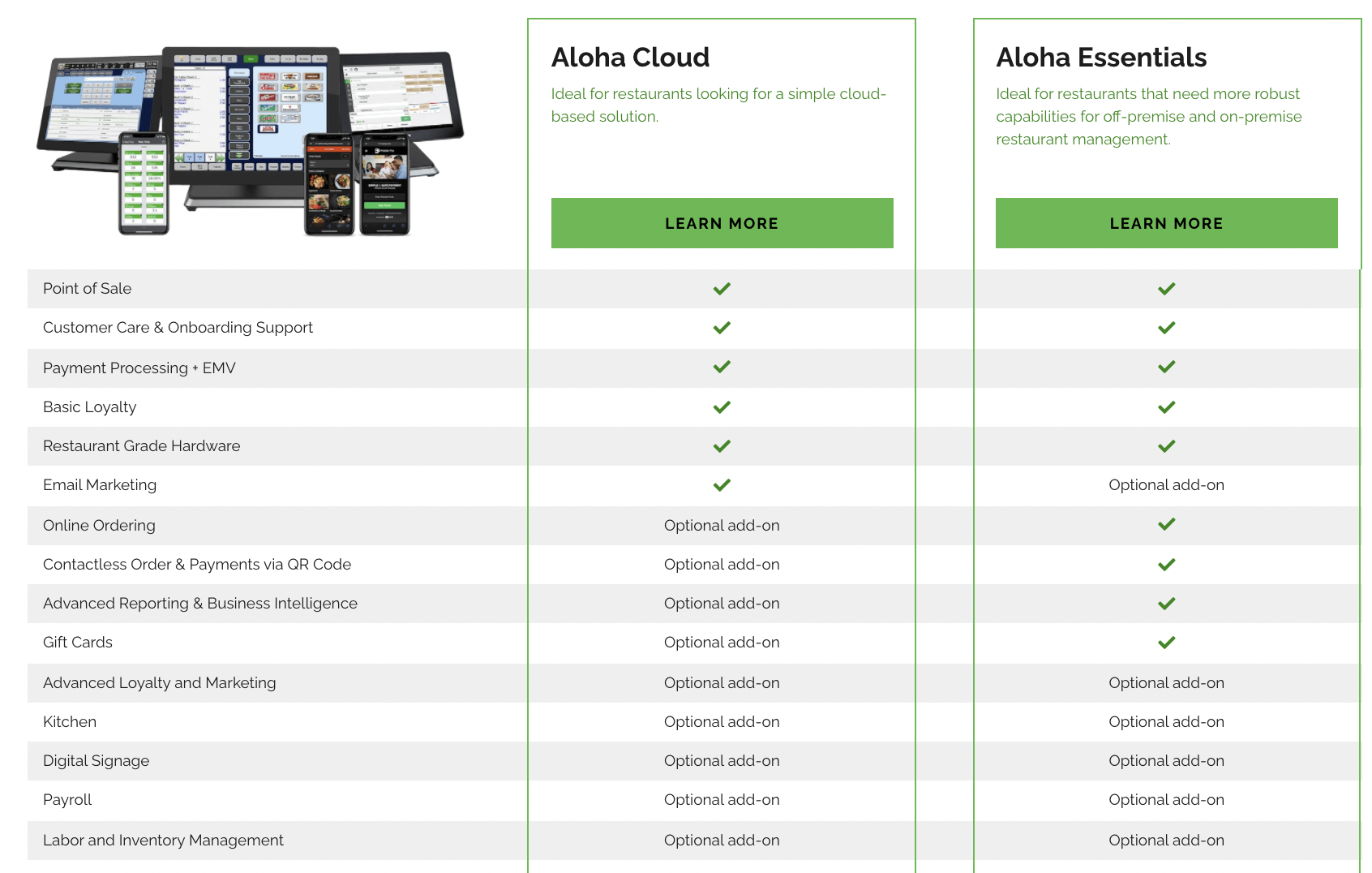
Task: Click the POS devices product image
Action: [x=250, y=141]
